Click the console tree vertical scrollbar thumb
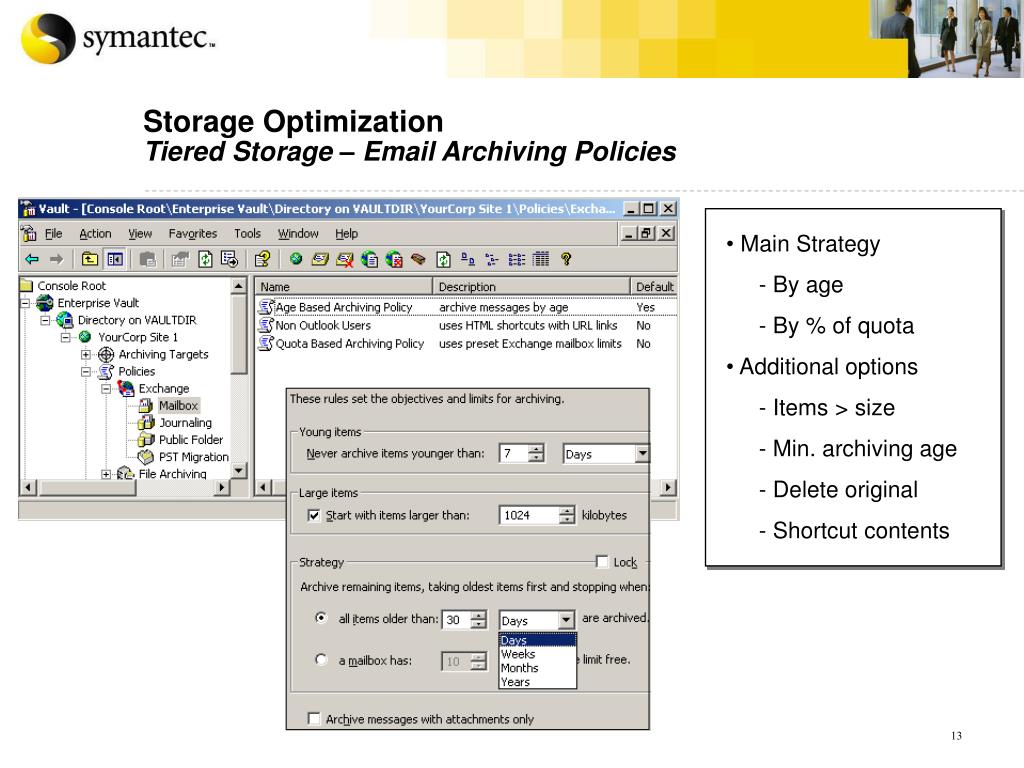The image size is (1024, 768). pyautogui.click(x=239, y=334)
